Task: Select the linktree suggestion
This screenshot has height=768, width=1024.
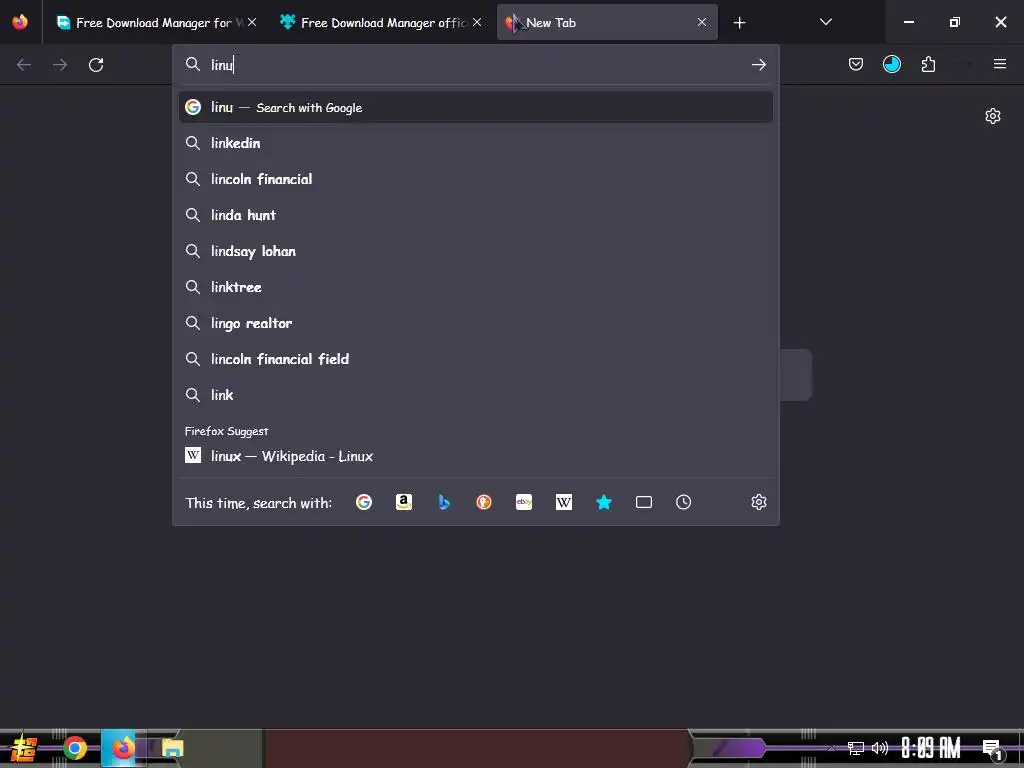Action: pyautogui.click(x=475, y=287)
